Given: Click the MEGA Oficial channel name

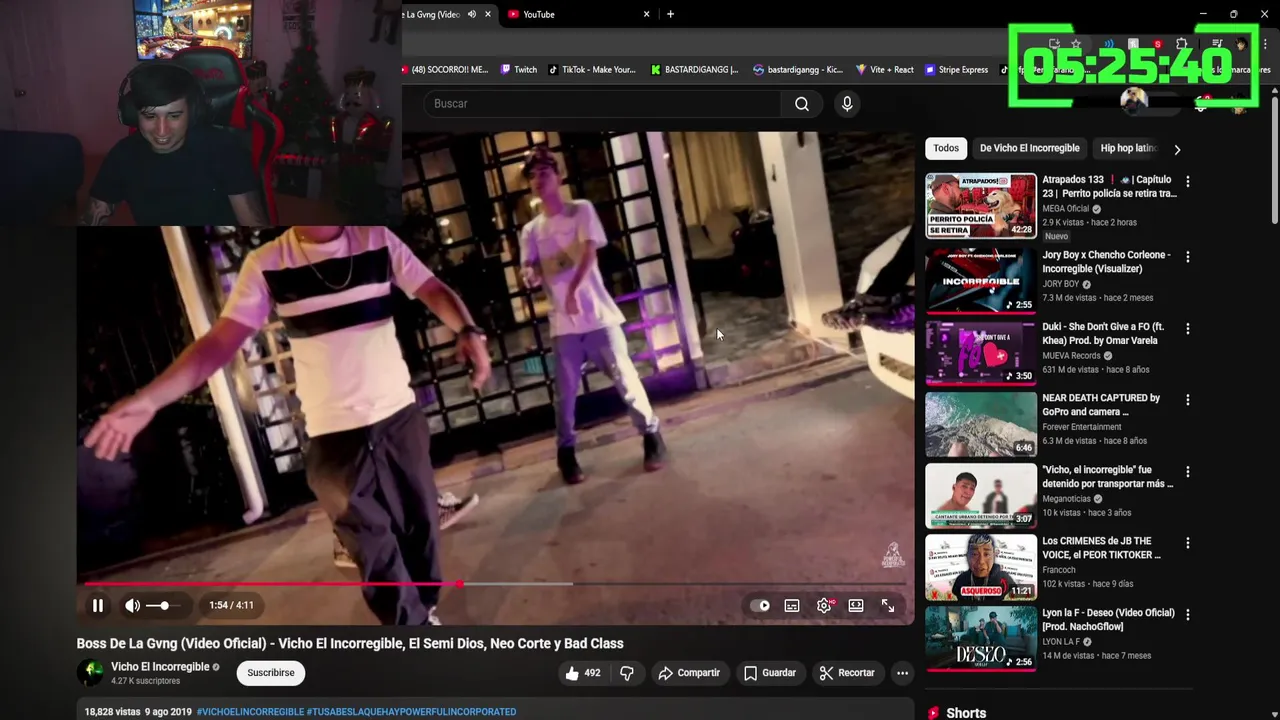Looking at the screenshot, I should (1066, 209).
